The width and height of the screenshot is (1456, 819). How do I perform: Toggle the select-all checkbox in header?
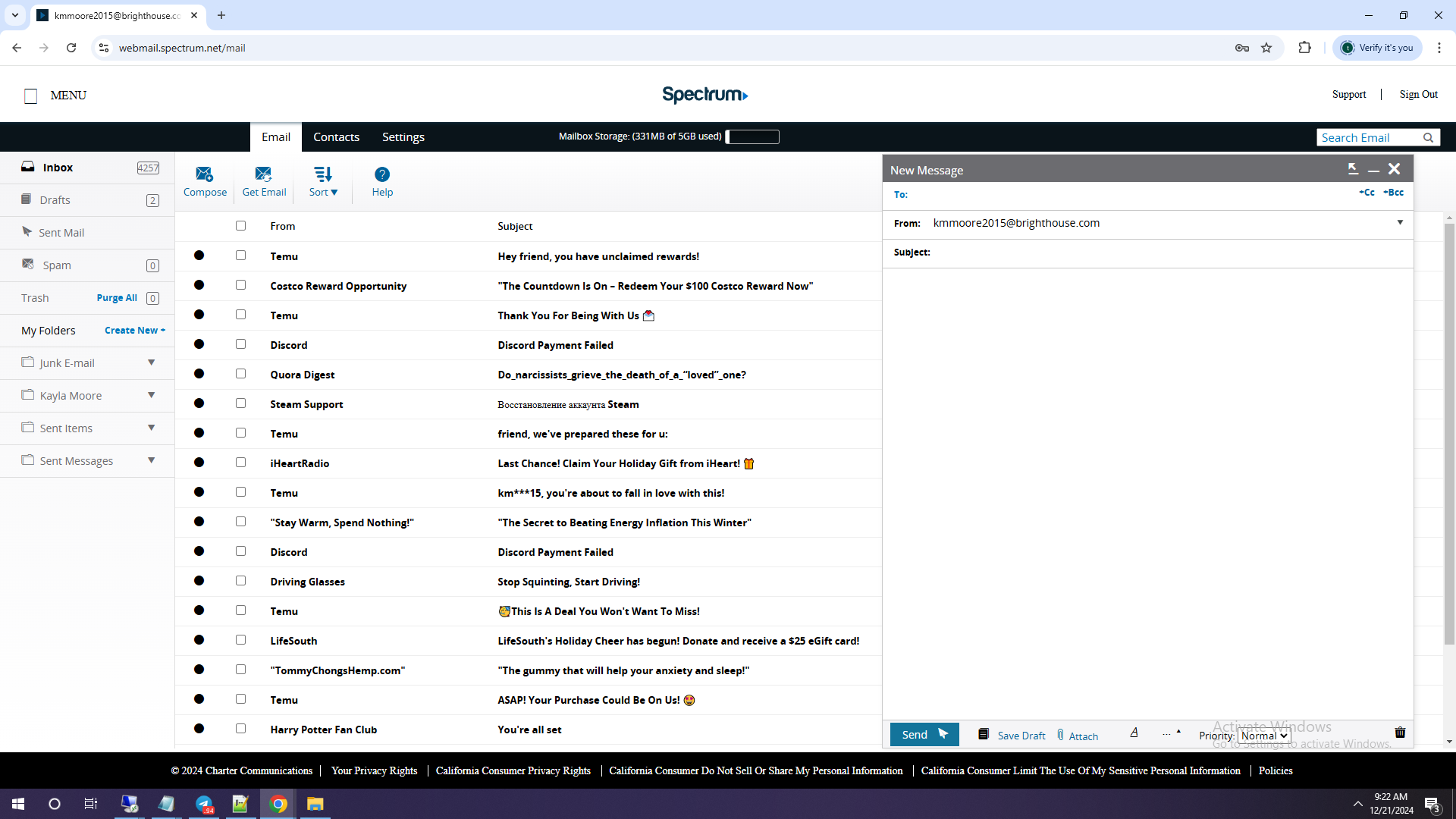240,225
